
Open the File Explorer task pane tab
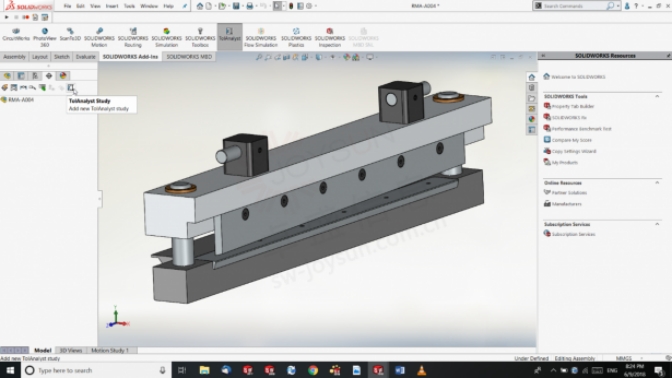click(x=531, y=98)
